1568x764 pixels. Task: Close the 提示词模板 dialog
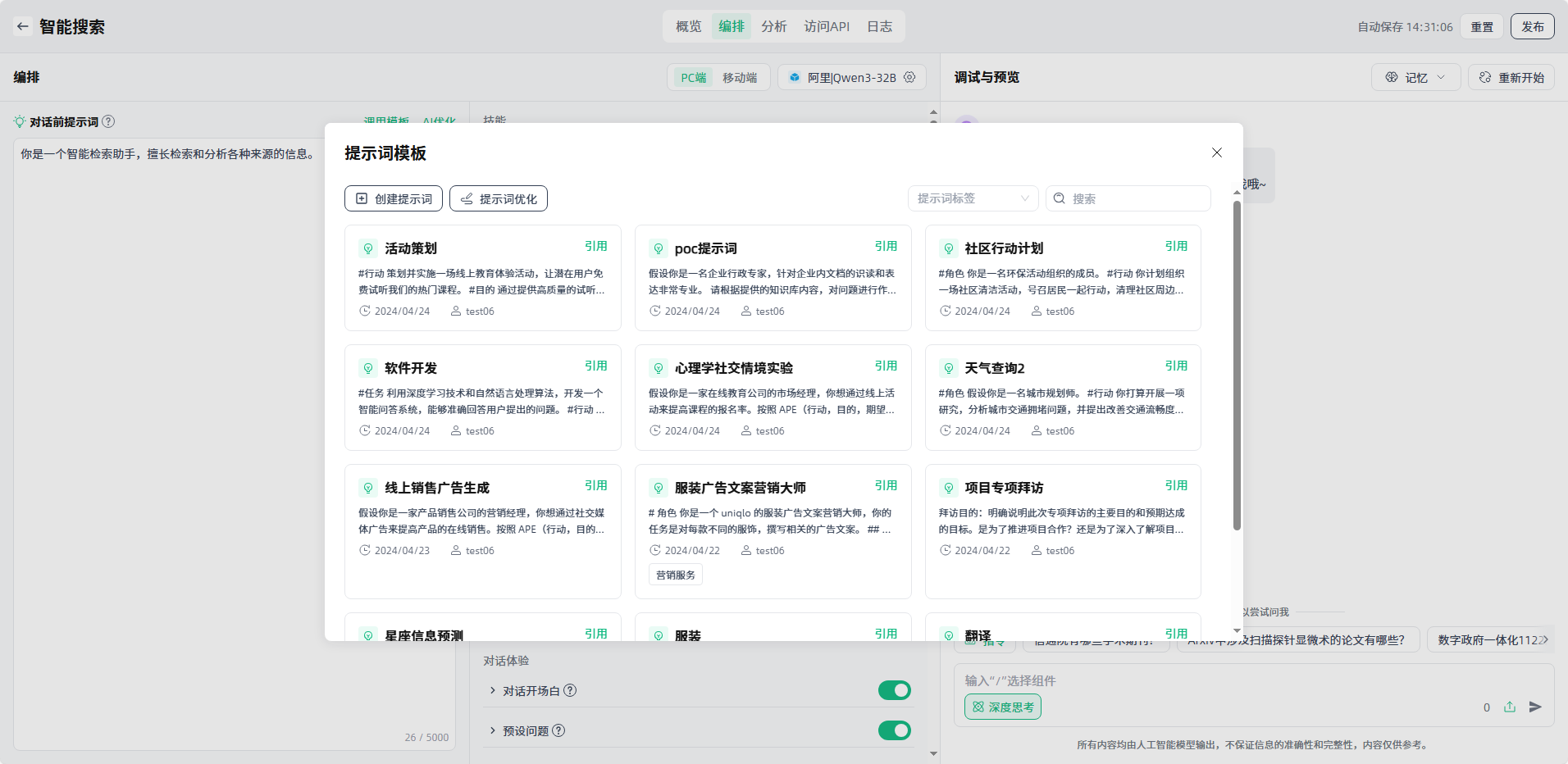point(1217,152)
